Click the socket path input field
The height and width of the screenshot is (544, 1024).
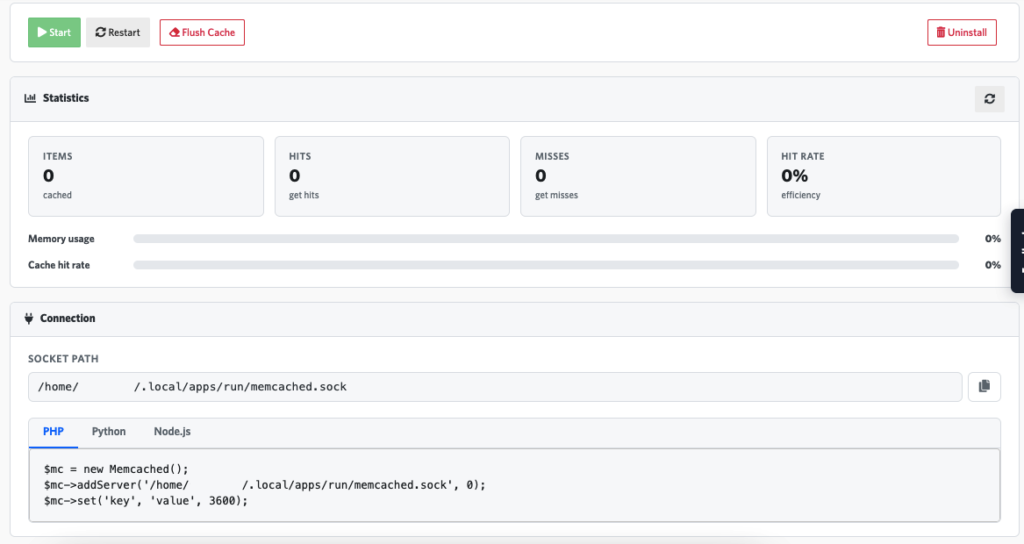tap(495, 387)
